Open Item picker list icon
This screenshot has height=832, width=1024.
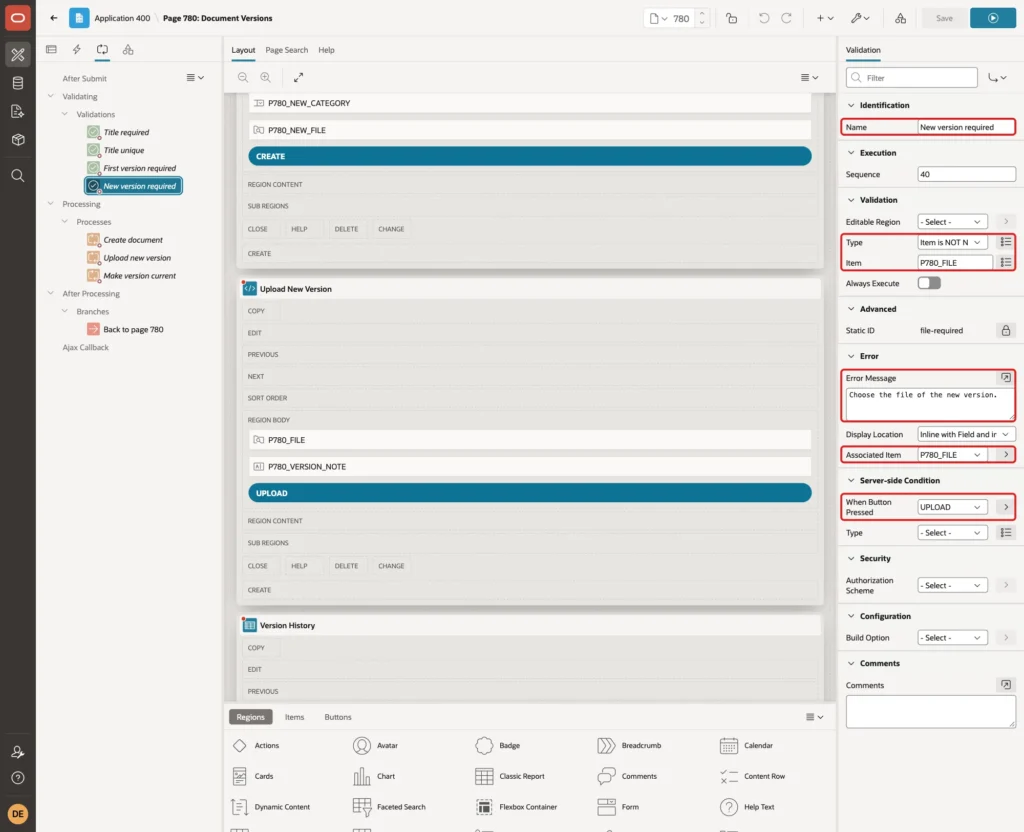pyautogui.click(x=1006, y=263)
